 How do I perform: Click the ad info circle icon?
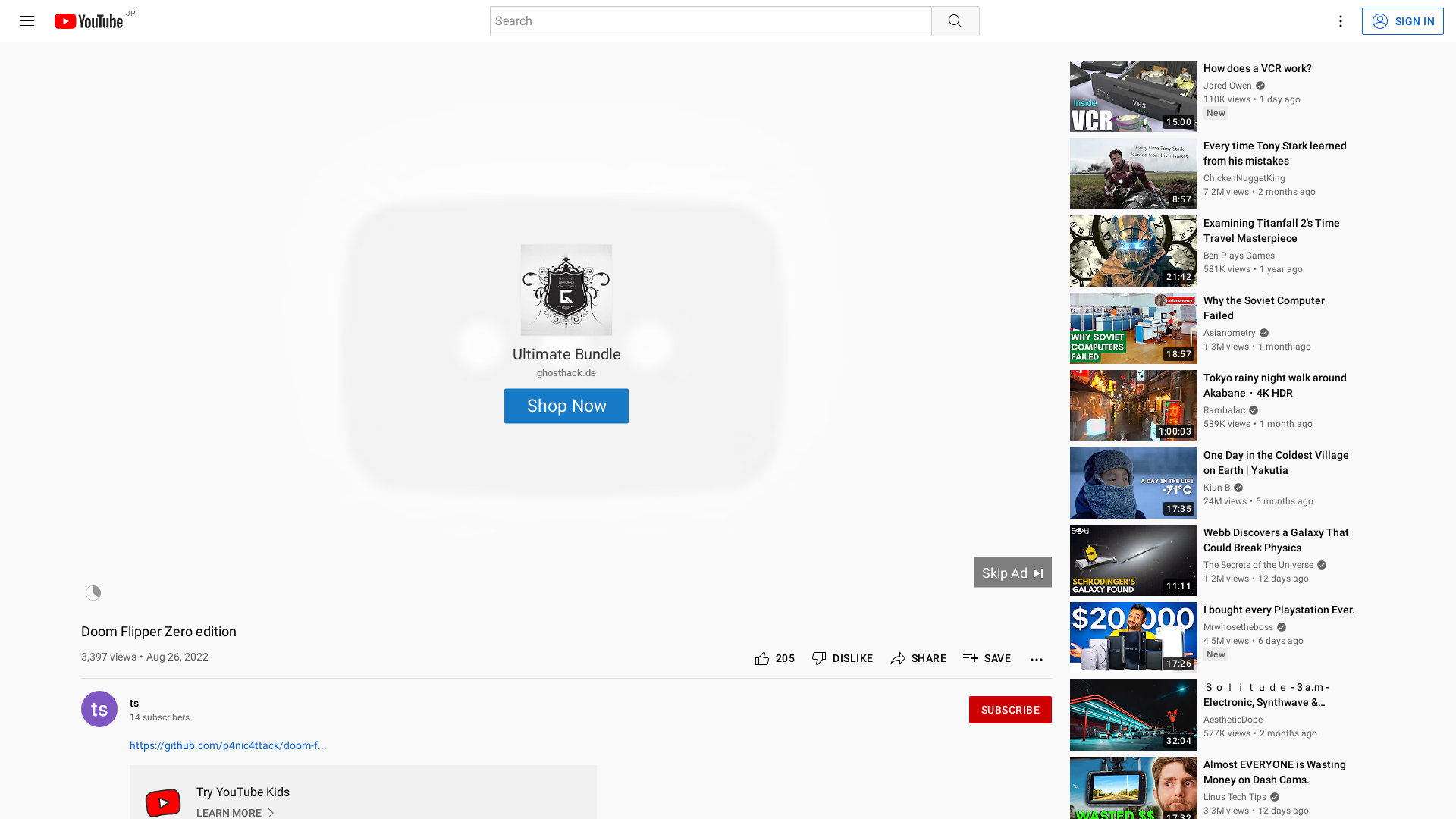coord(93,593)
